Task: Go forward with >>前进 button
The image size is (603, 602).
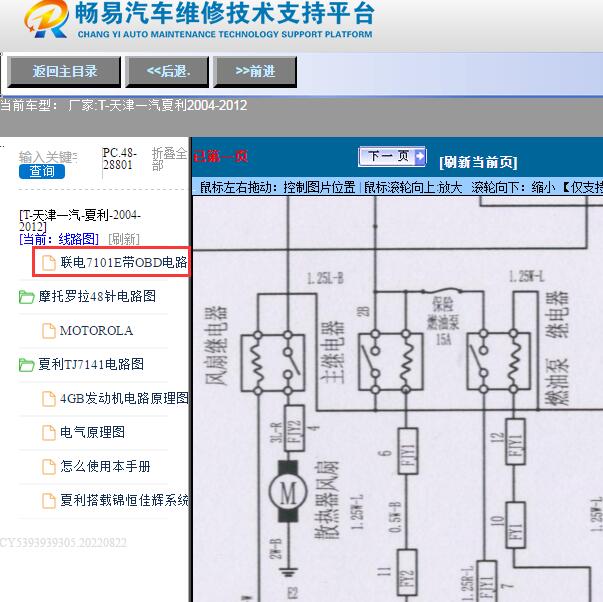Action: 255,72
